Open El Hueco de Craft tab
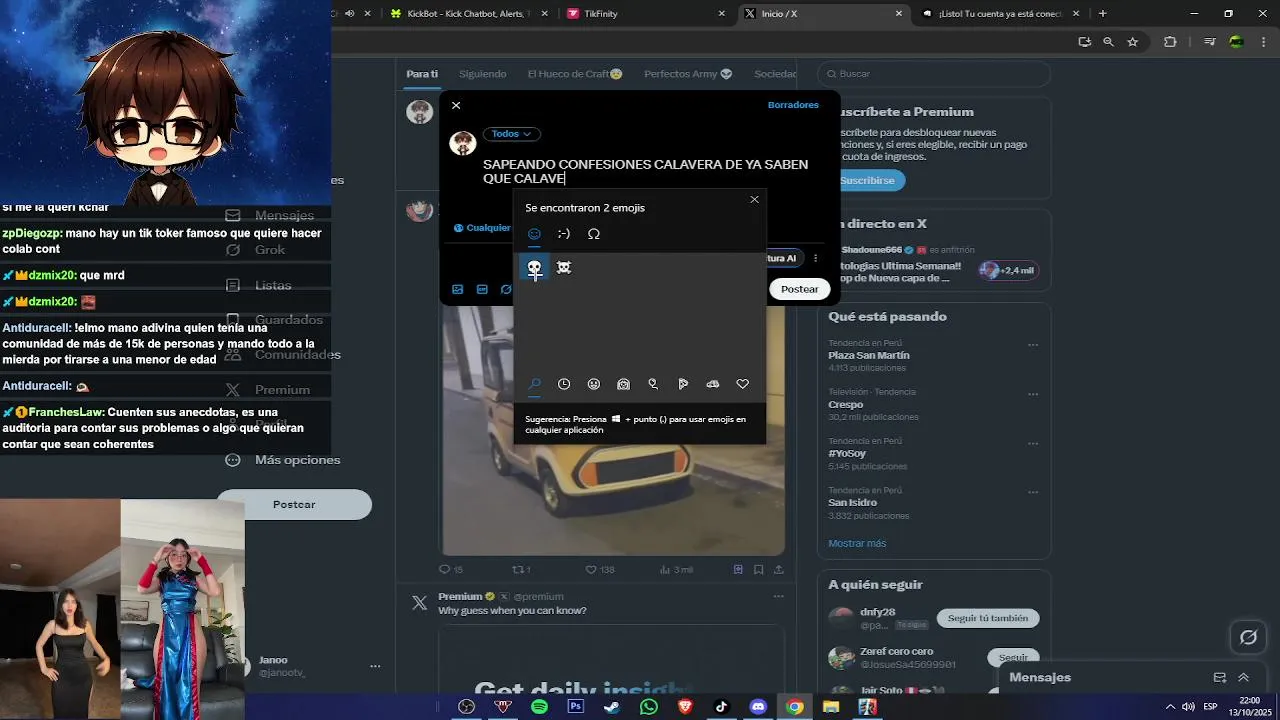Image resolution: width=1280 pixels, height=720 pixels. click(575, 74)
